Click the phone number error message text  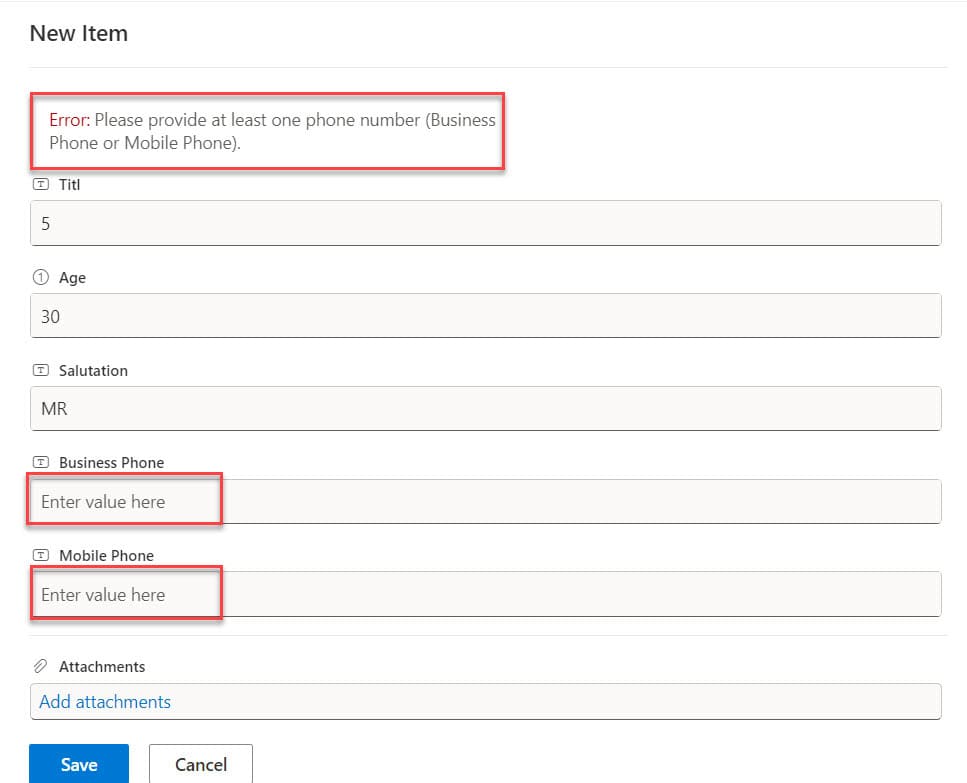click(272, 131)
